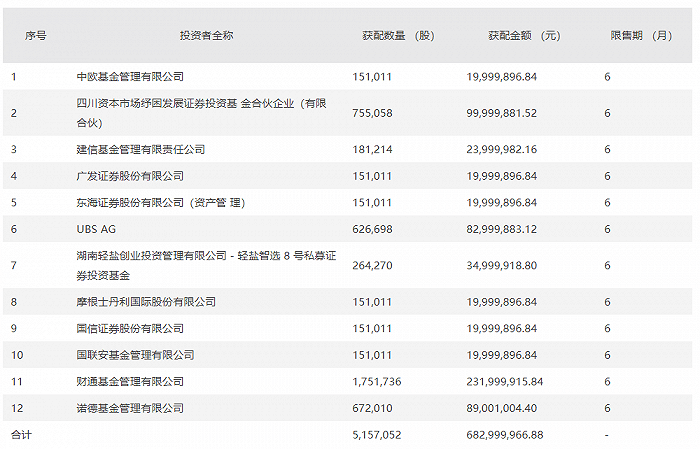This screenshot has height=449, width=700.
Task: Select the 19,999,896.84 amount for 摩根士丹利
Action: [502, 302]
